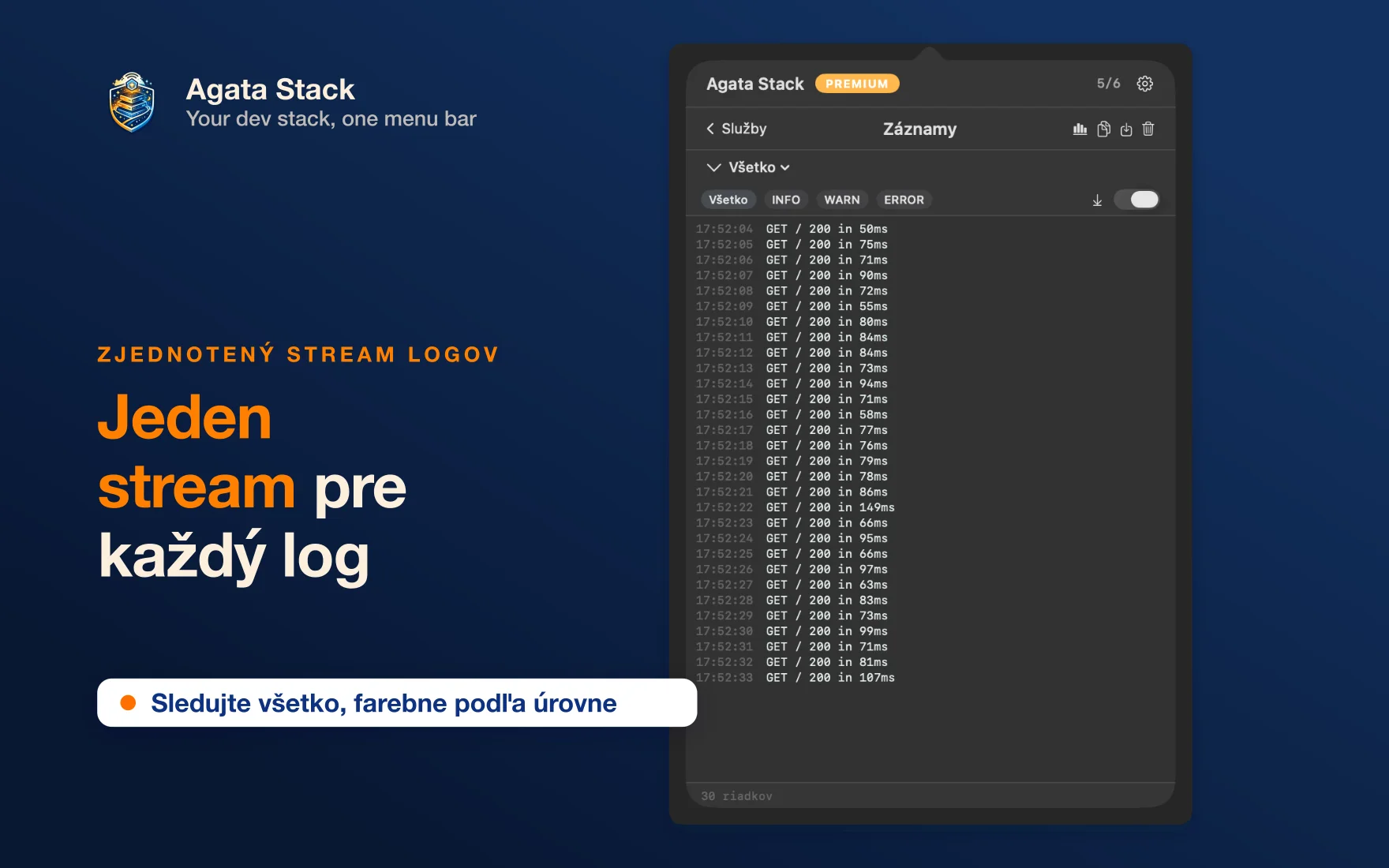Click the '30 riadkov' status footer
The height and width of the screenshot is (868, 1389).
pyautogui.click(x=736, y=796)
